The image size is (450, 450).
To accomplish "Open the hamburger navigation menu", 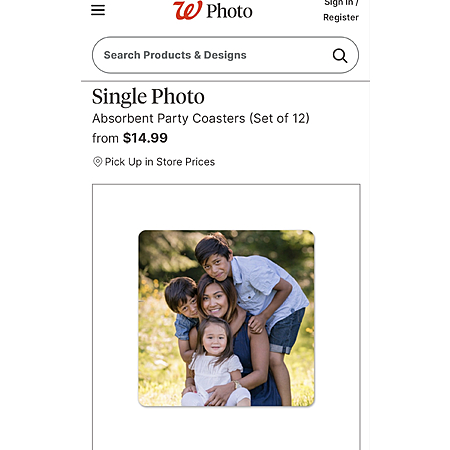I will tap(98, 10).
